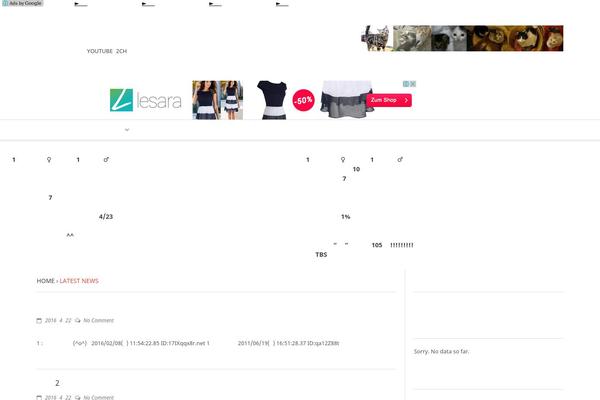Open the ad info icon on Lesara banner
The image size is (600, 400).
pyautogui.click(x=406, y=84)
